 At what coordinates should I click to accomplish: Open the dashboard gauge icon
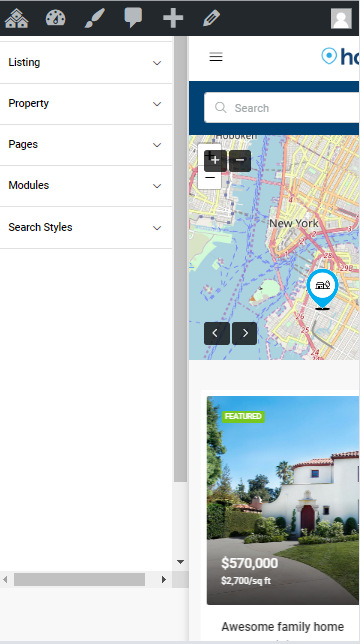[55, 18]
